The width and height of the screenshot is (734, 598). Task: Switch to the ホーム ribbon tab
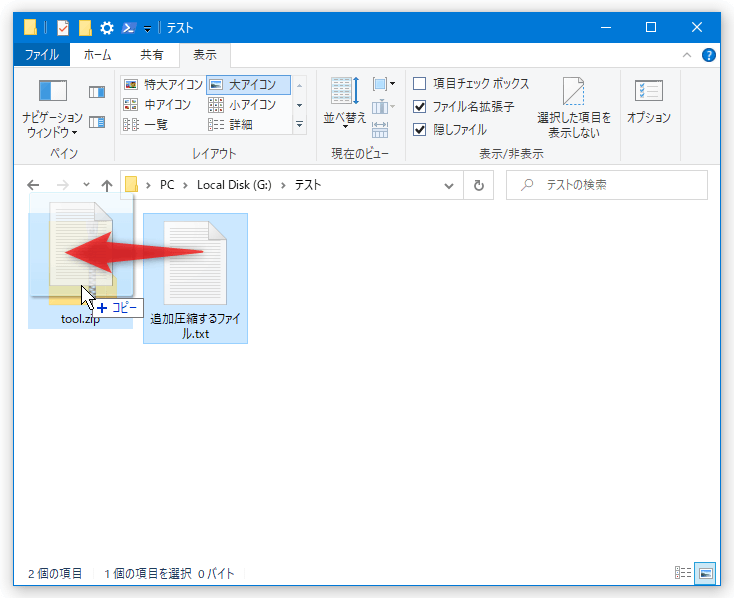click(97, 55)
